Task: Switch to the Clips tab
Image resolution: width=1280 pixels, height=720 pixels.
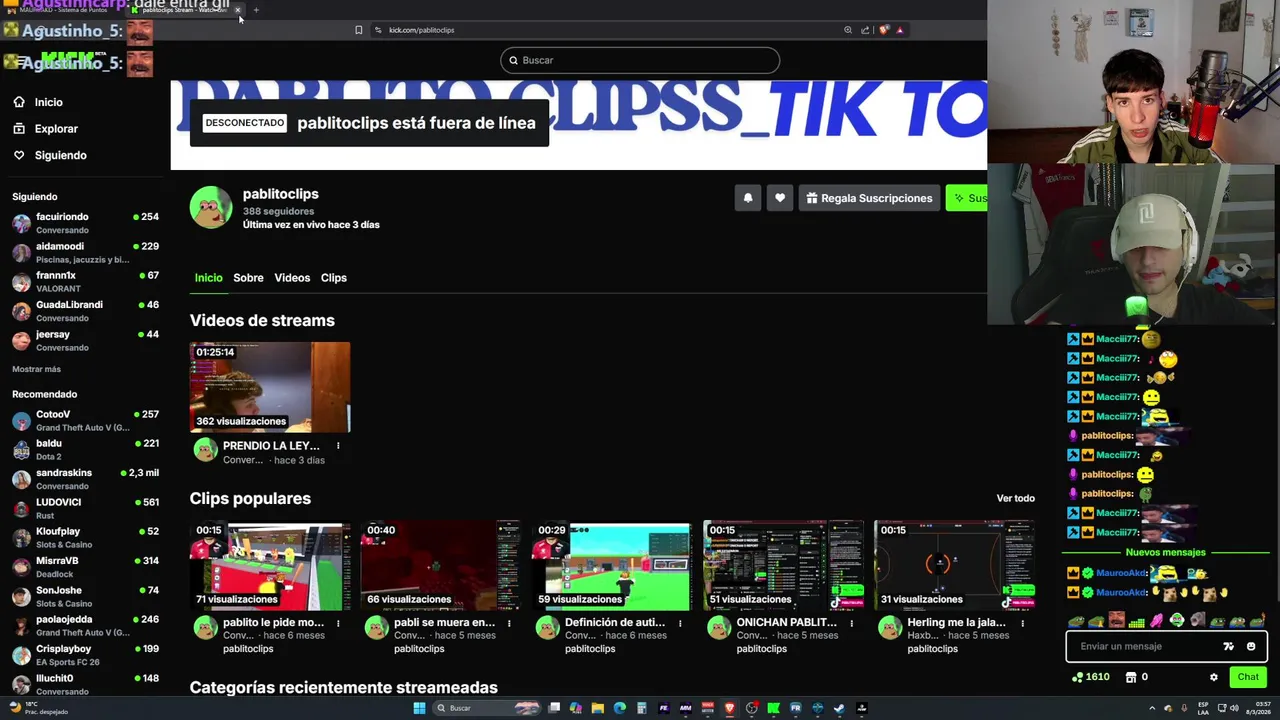Action: (x=334, y=278)
